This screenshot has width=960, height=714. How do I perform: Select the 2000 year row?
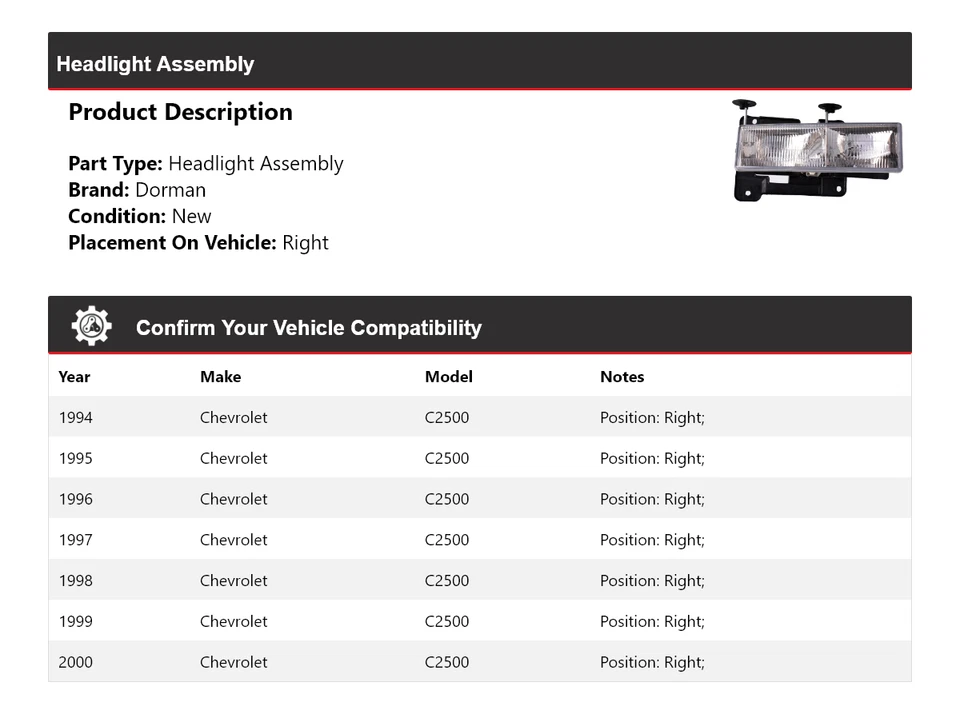[x=75, y=662]
